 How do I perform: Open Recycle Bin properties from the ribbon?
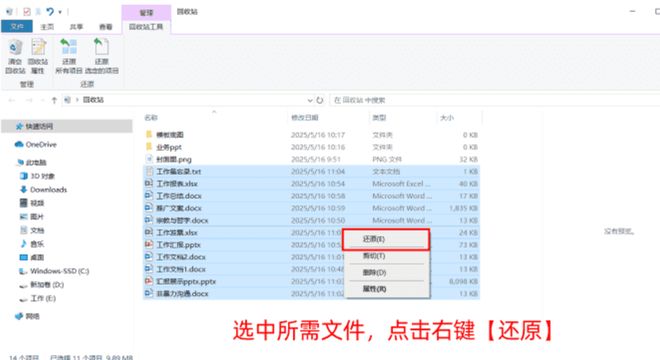point(38,48)
